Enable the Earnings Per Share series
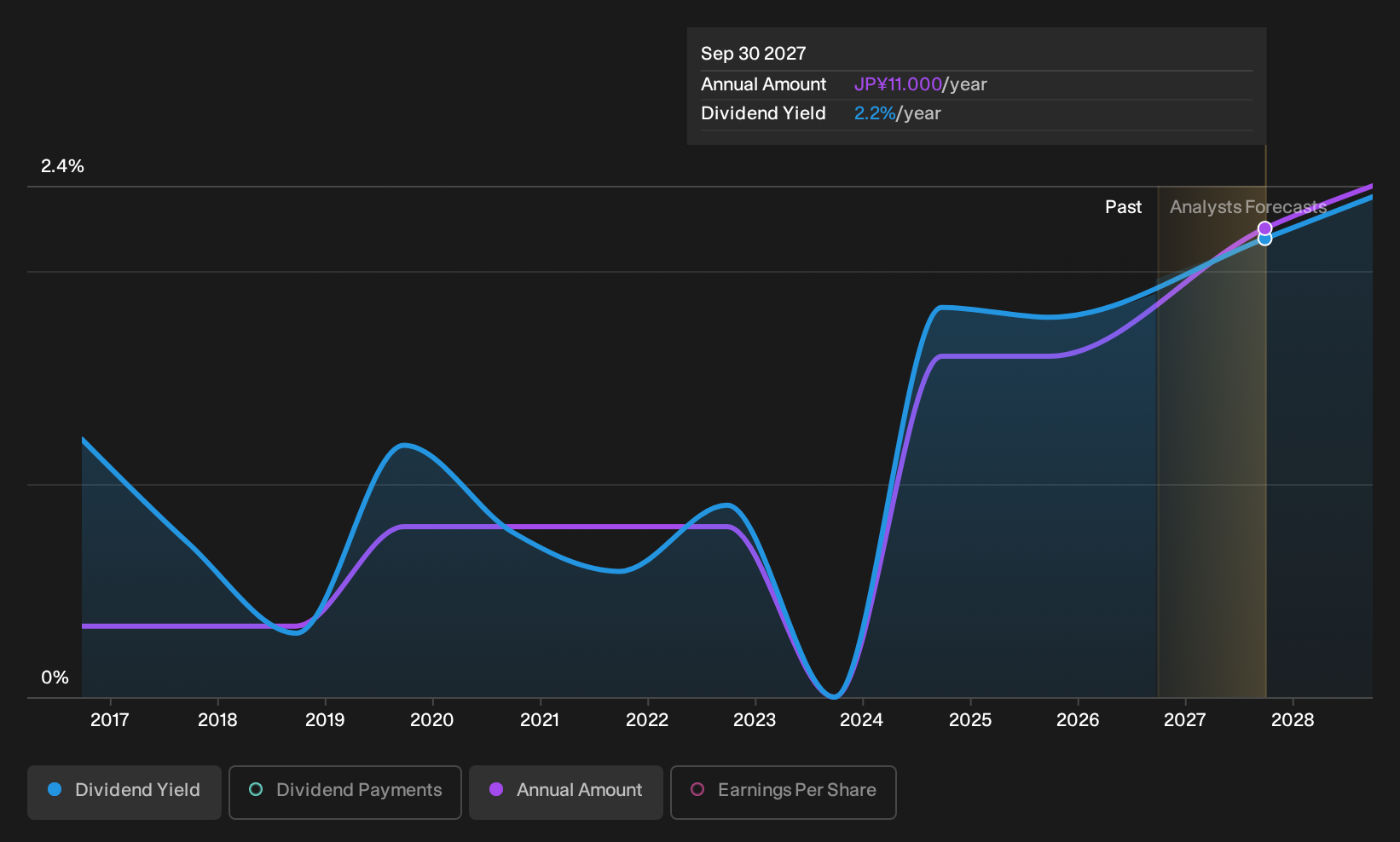1400x842 pixels. 784,793
